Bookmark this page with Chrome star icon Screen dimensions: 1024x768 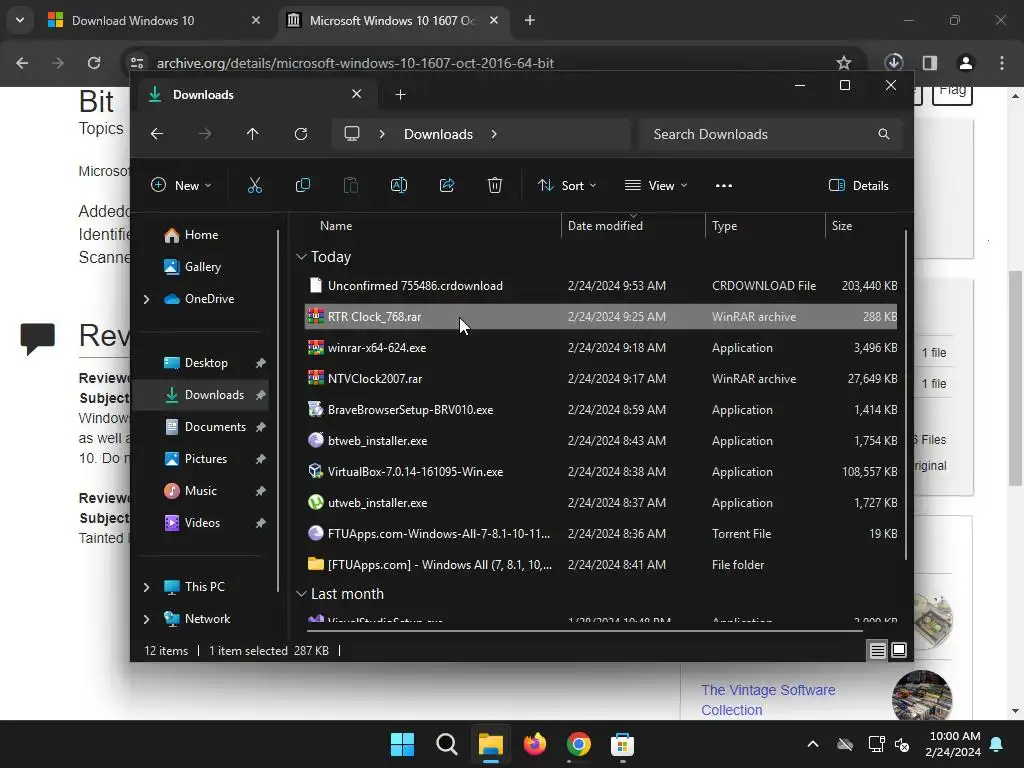tap(844, 63)
